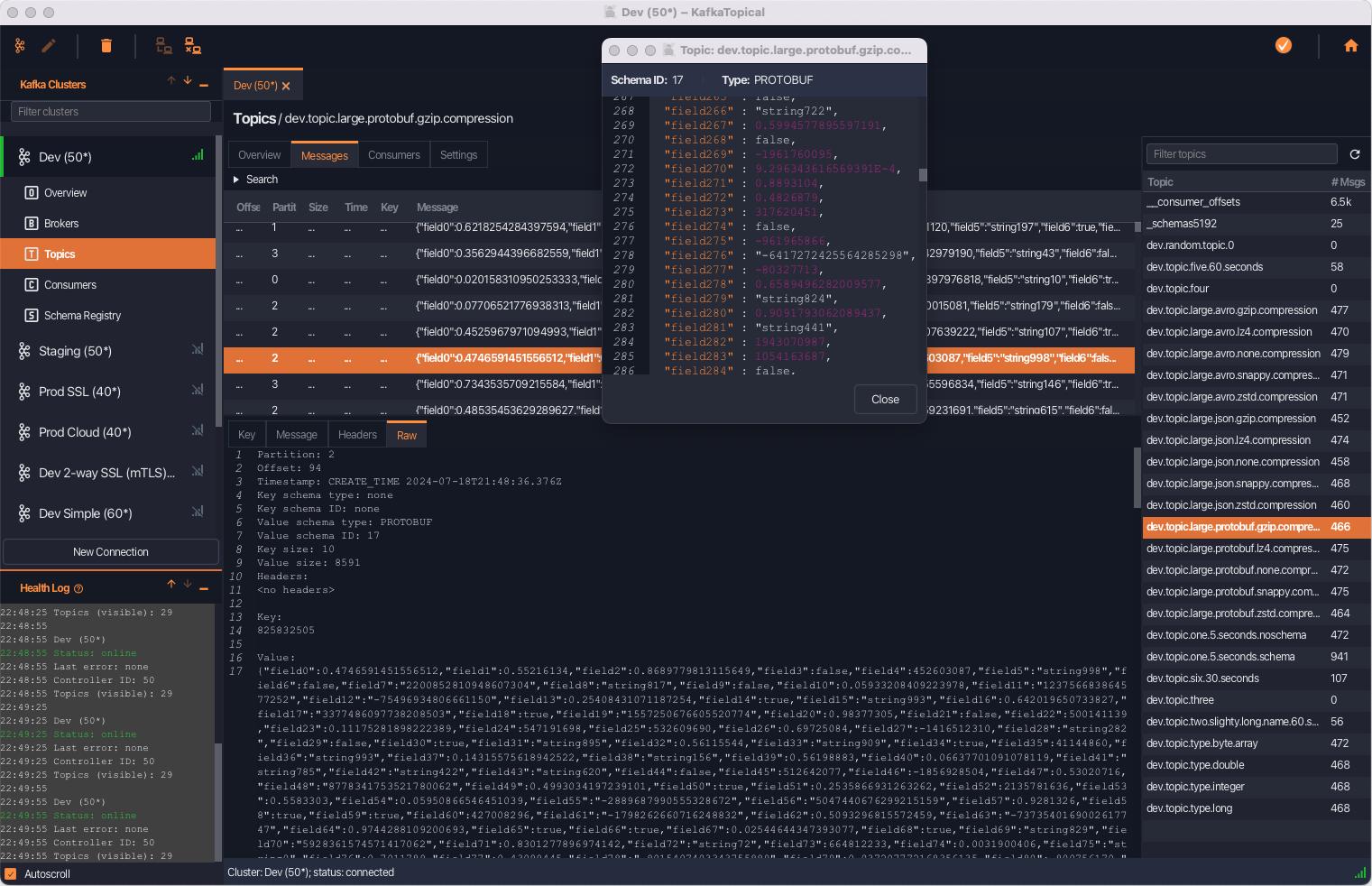Open Overview under Dev cluster
The height and width of the screenshot is (886, 1372).
pyautogui.click(x=108, y=193)
